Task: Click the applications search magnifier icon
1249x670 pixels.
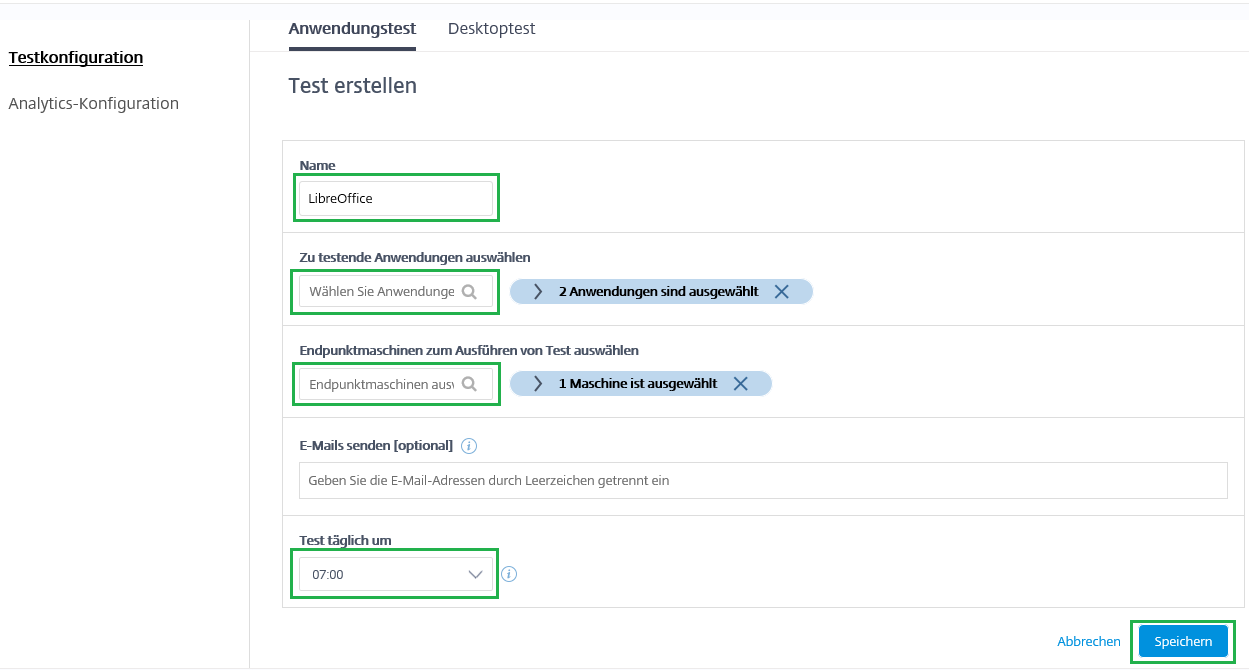Action: (x=470, y=291)
